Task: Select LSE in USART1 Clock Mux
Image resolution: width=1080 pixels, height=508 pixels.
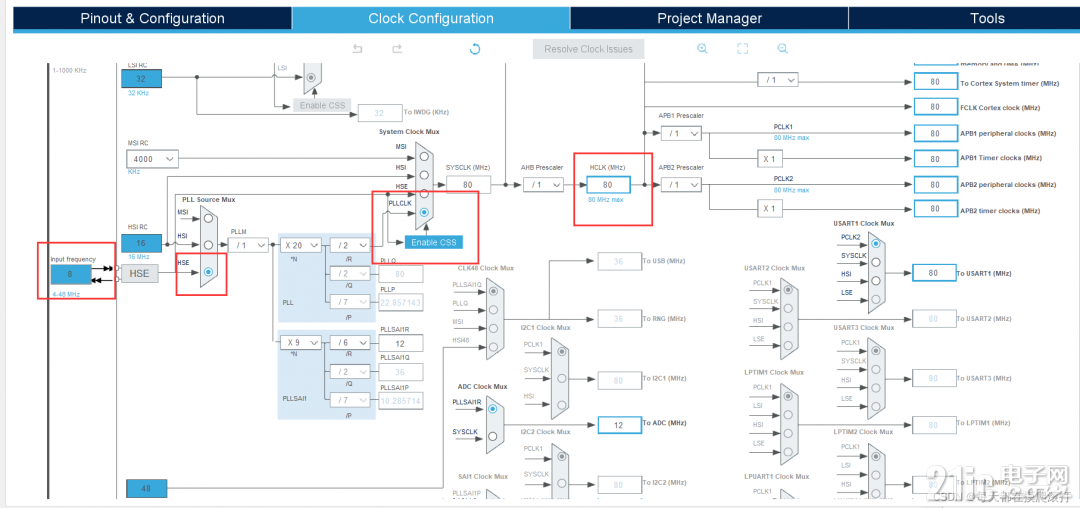Action: (x=875, y=299)
